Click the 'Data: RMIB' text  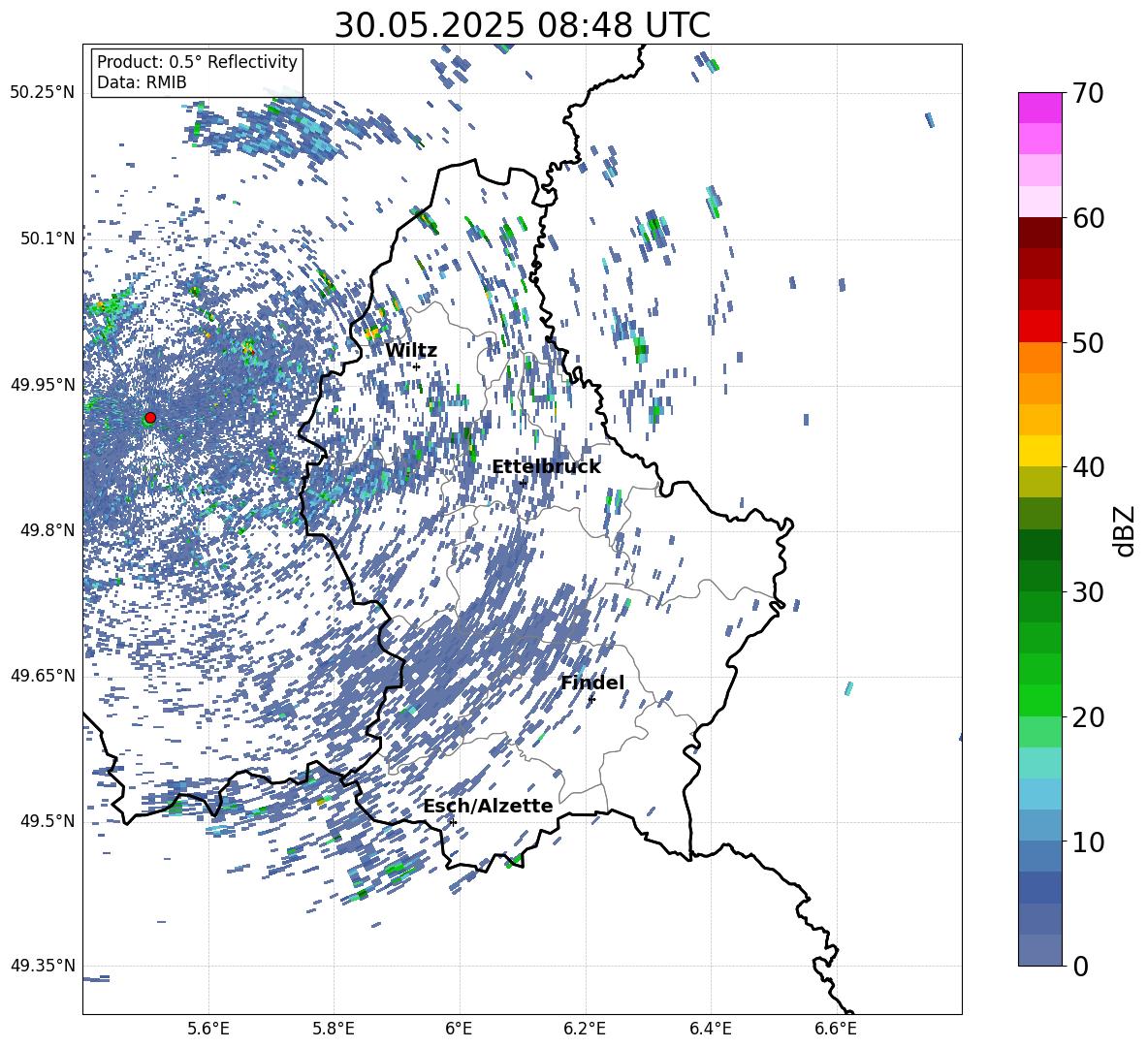[142, 82]
